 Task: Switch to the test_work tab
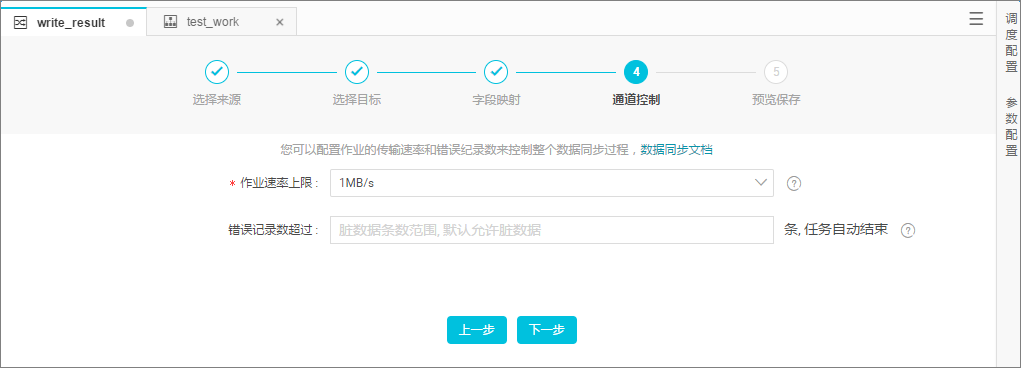click(222, 22)
